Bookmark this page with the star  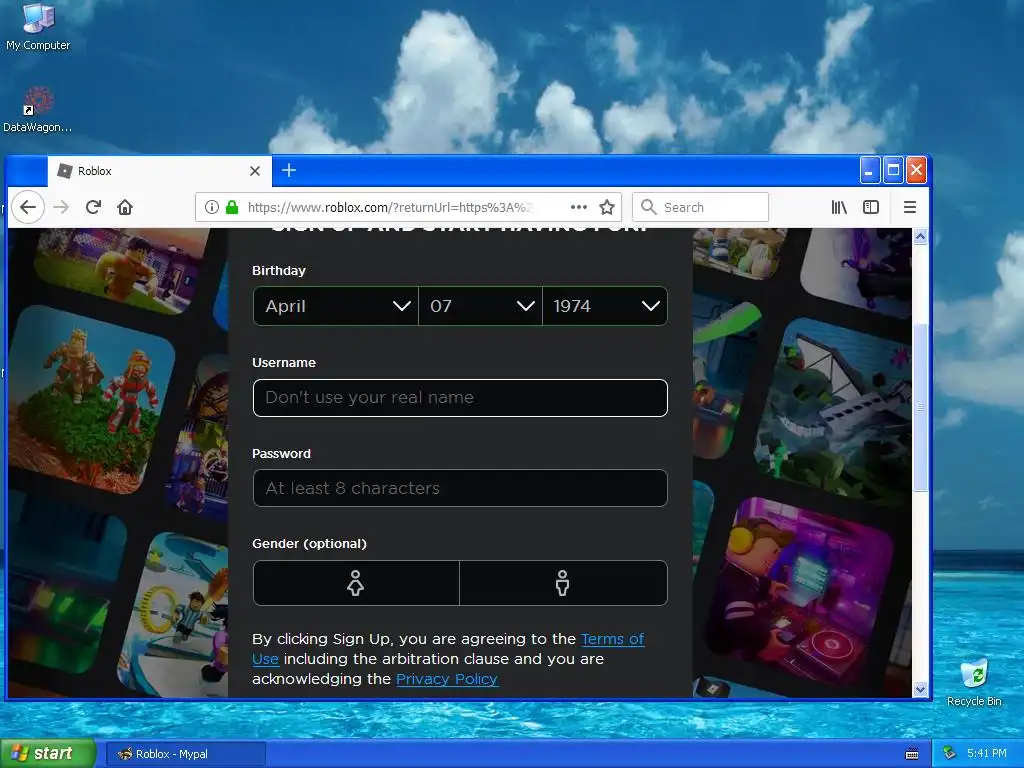pyautogui.click(x=607, y=207)
